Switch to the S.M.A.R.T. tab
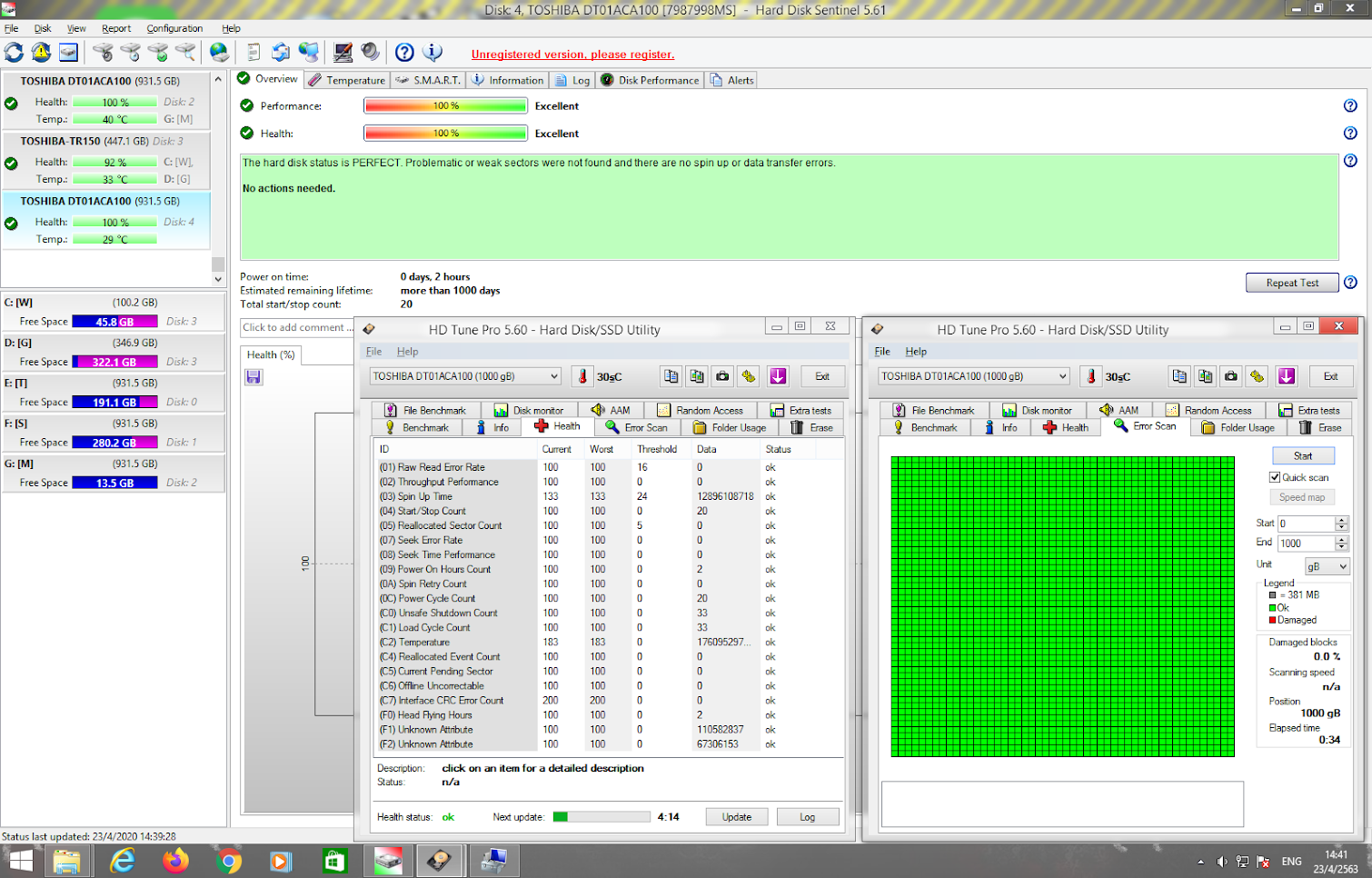Screen dimensions: 1372x878 point(429,80)
